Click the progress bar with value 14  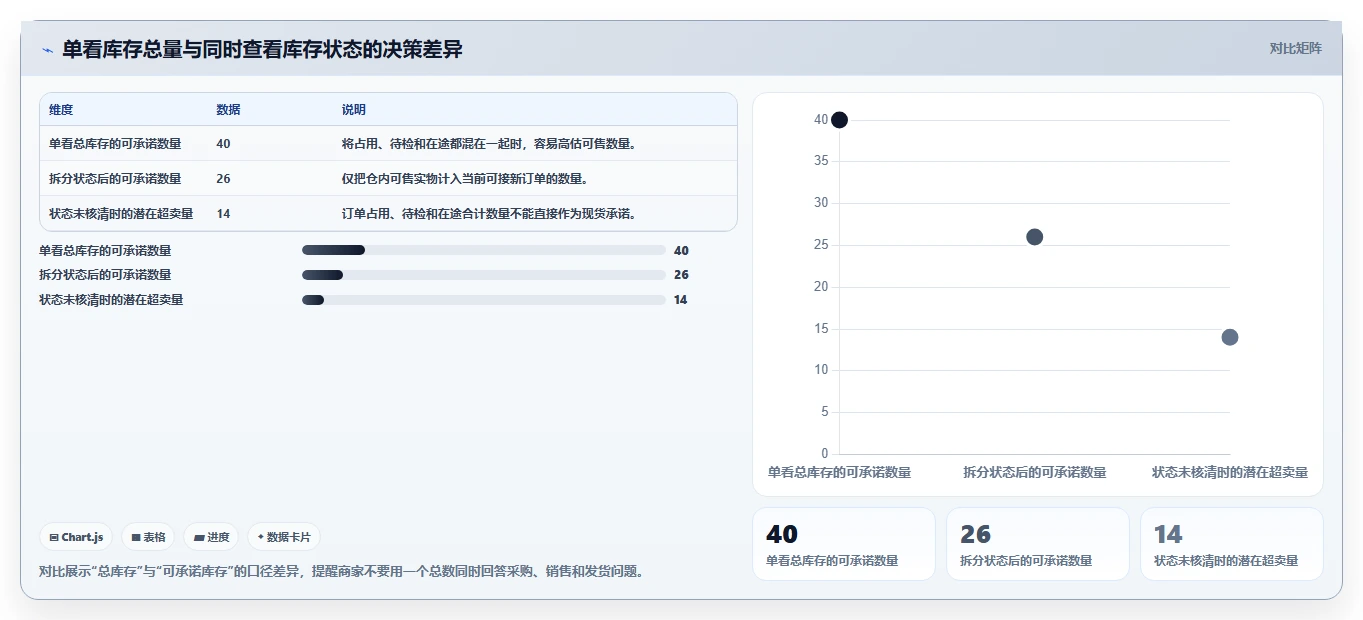(x=484, y=300)
